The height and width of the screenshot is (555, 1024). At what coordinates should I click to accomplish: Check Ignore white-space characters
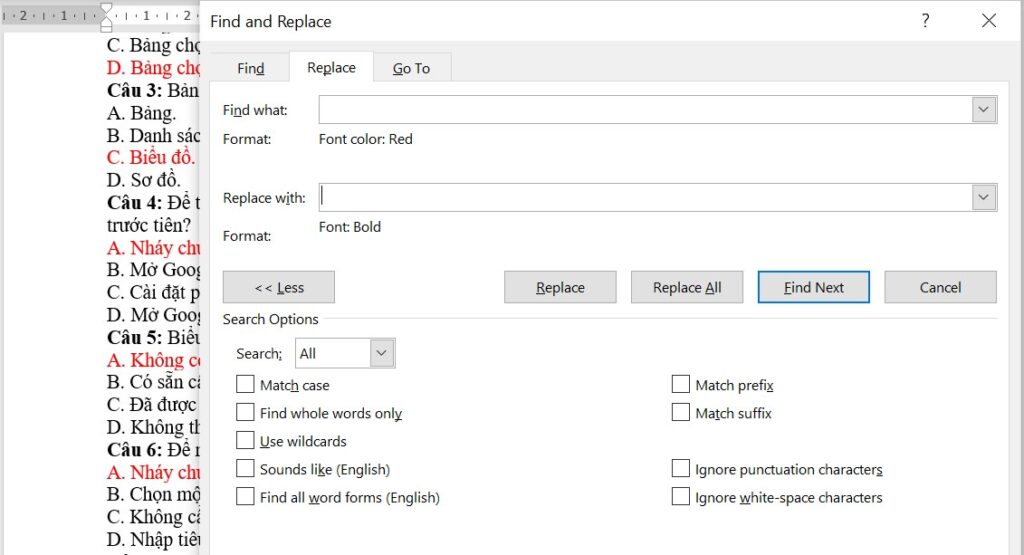[681, 497]
